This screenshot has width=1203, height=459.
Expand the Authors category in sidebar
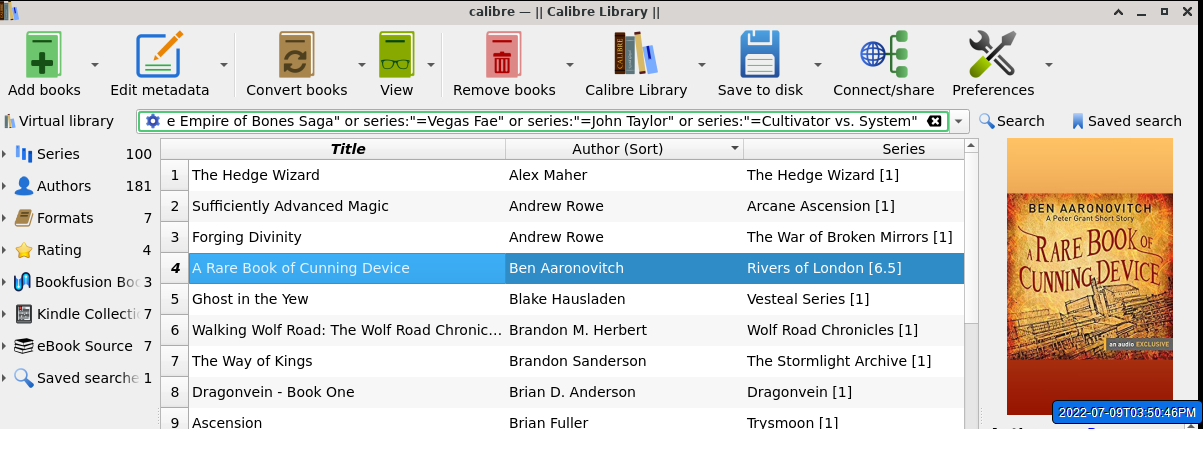pos(5,186)
